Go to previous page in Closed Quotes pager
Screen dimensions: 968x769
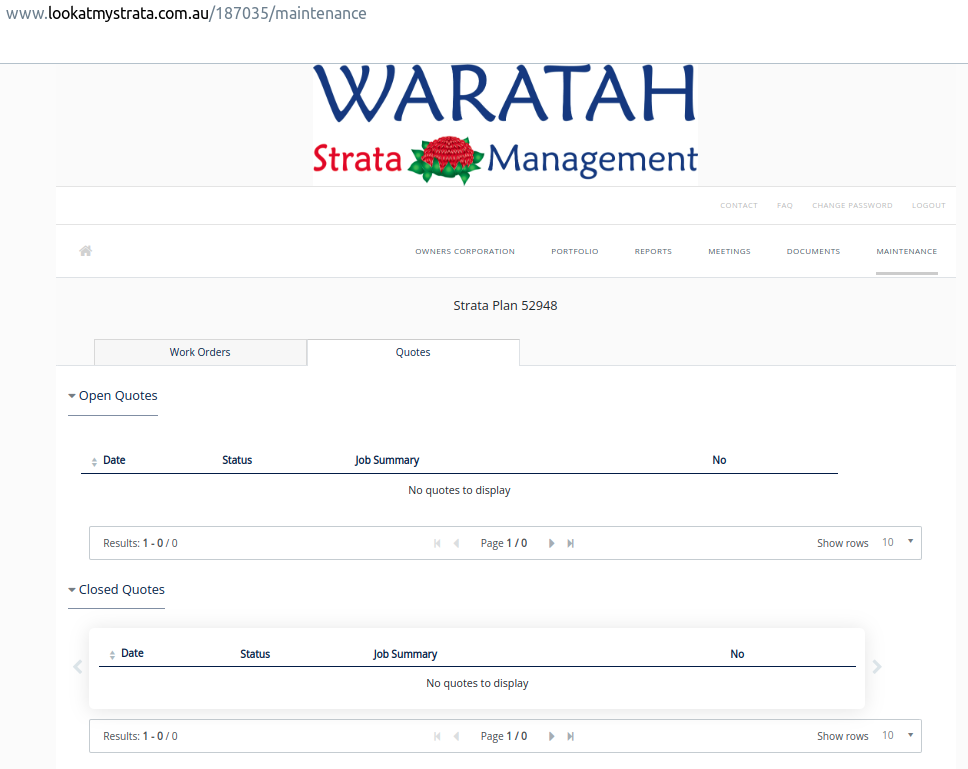(456, 736)
